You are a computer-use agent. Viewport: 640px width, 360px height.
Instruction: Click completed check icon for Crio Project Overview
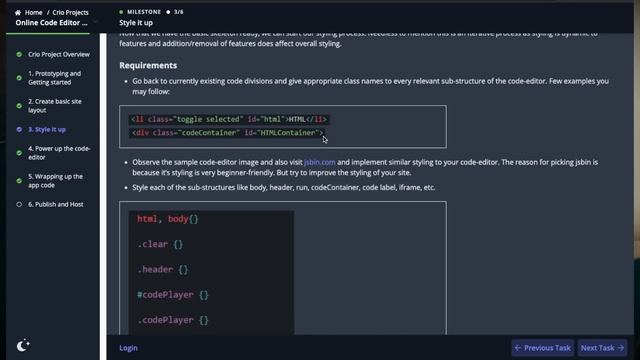19,54
